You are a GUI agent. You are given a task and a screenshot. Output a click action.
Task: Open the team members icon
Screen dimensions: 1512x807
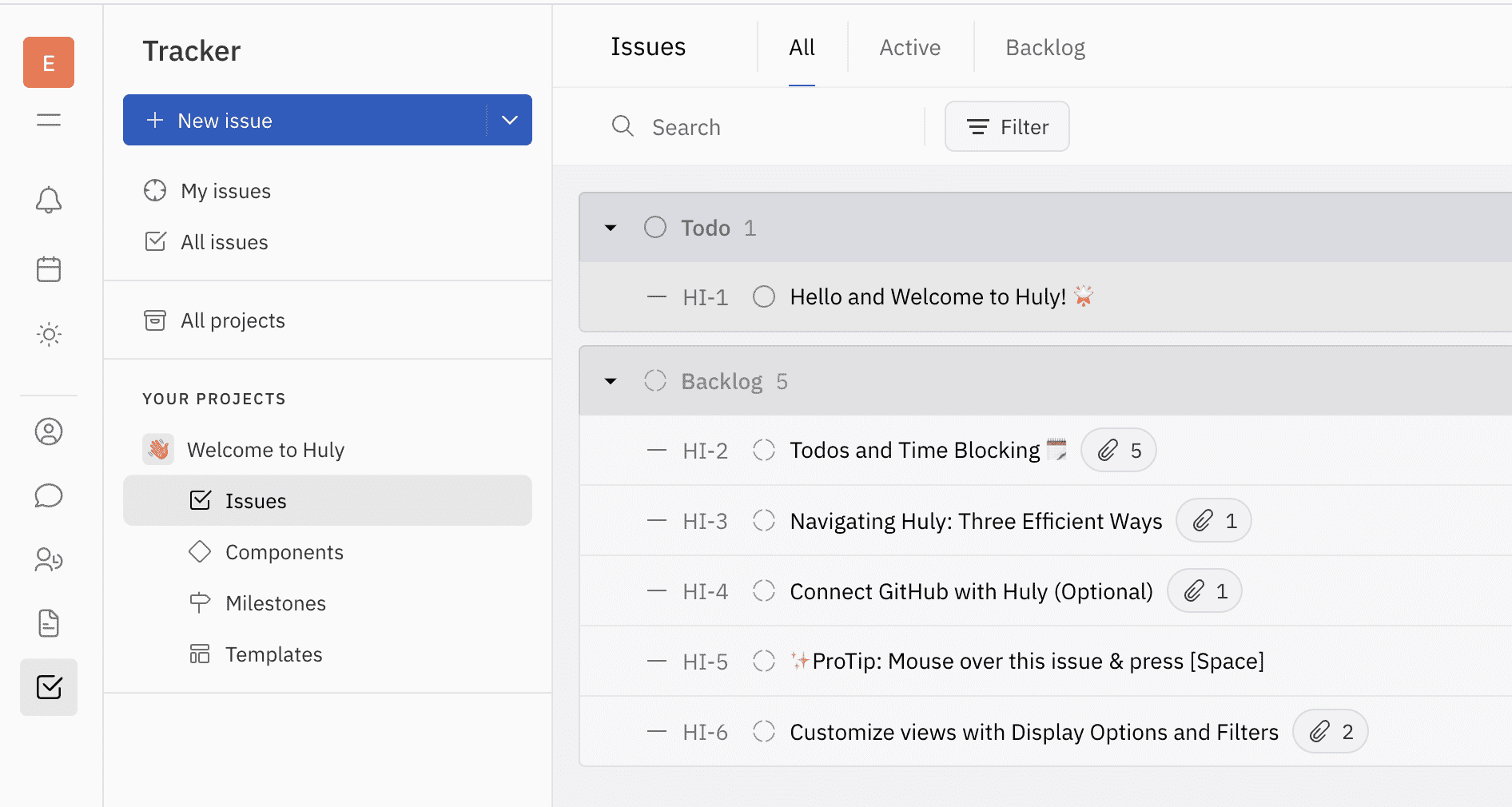[x=49, y=559]
